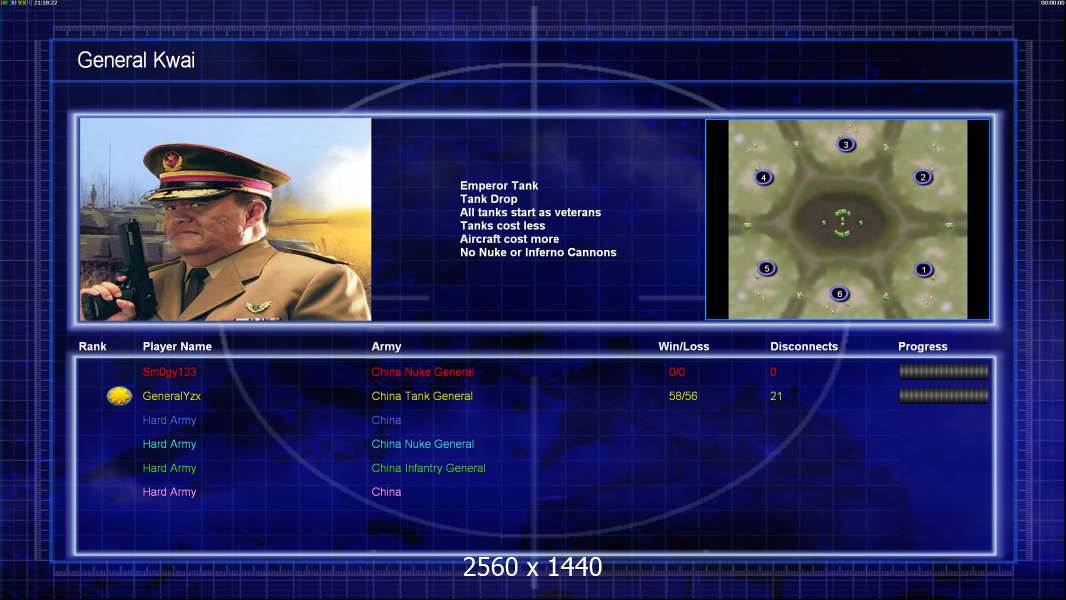Click the Disconnects column header
Viewport: 1066px width, 600px height.
click(x=804, y=347)
